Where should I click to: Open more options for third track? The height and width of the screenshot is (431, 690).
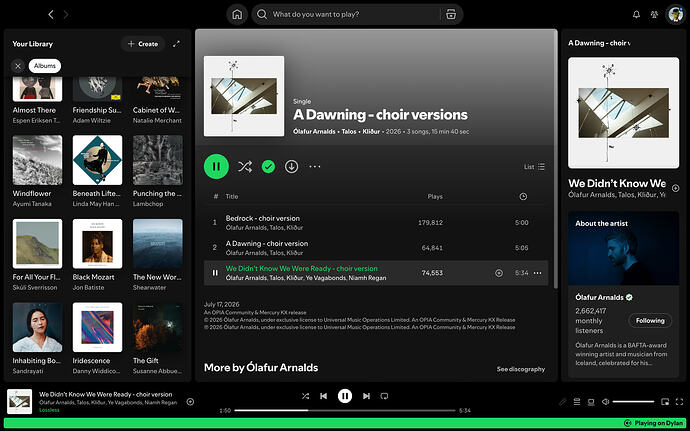click(537, 273)
